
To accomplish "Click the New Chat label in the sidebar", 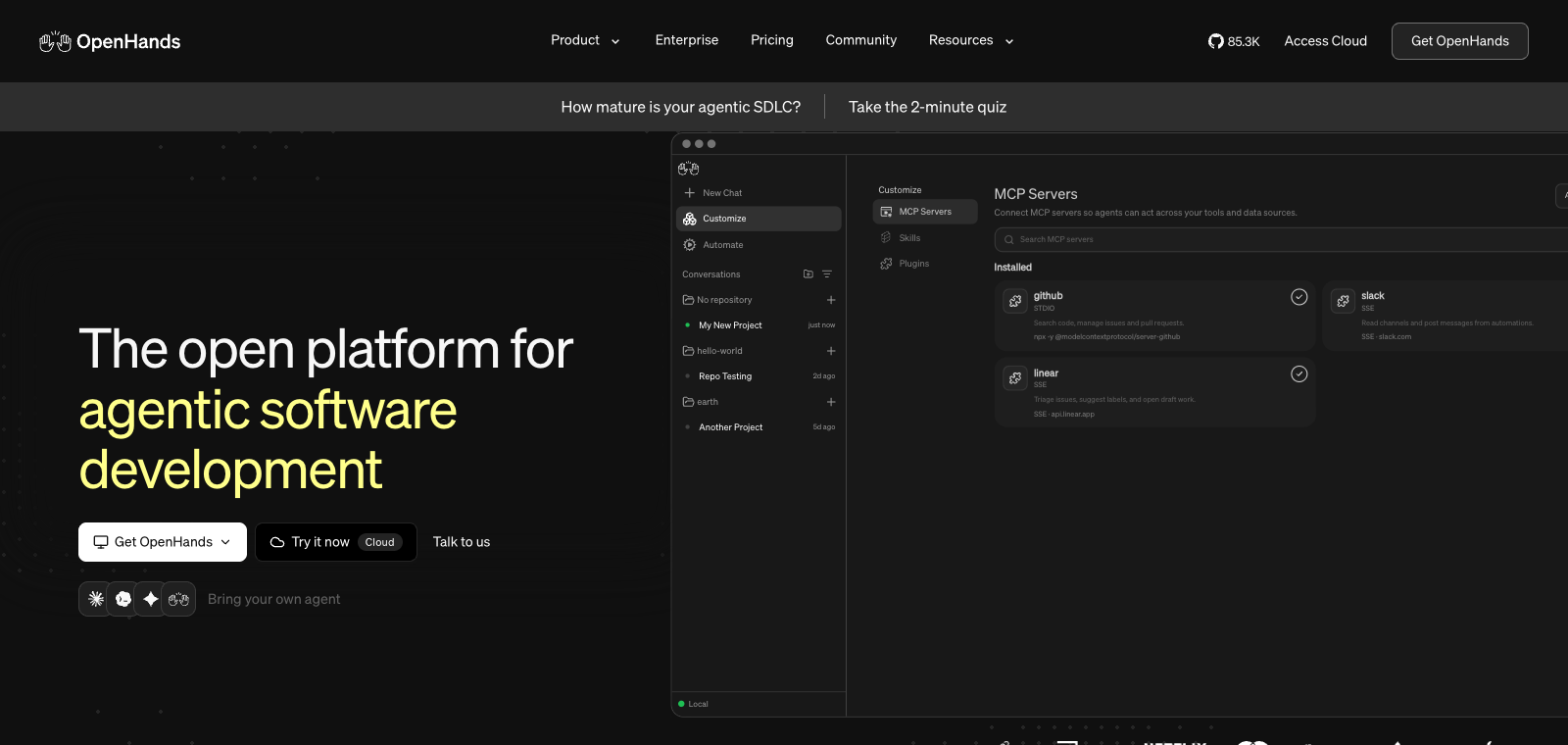I will (722, 193).
